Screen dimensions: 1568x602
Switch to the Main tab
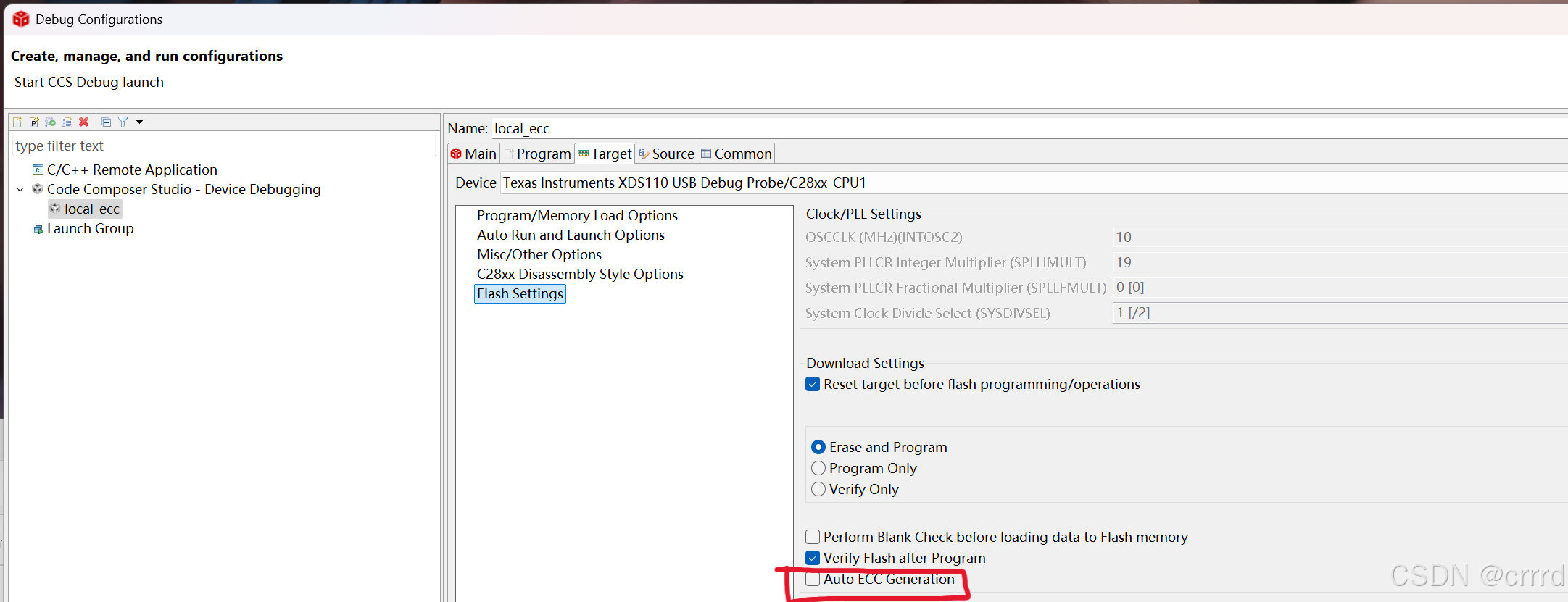tap(474, 154)
